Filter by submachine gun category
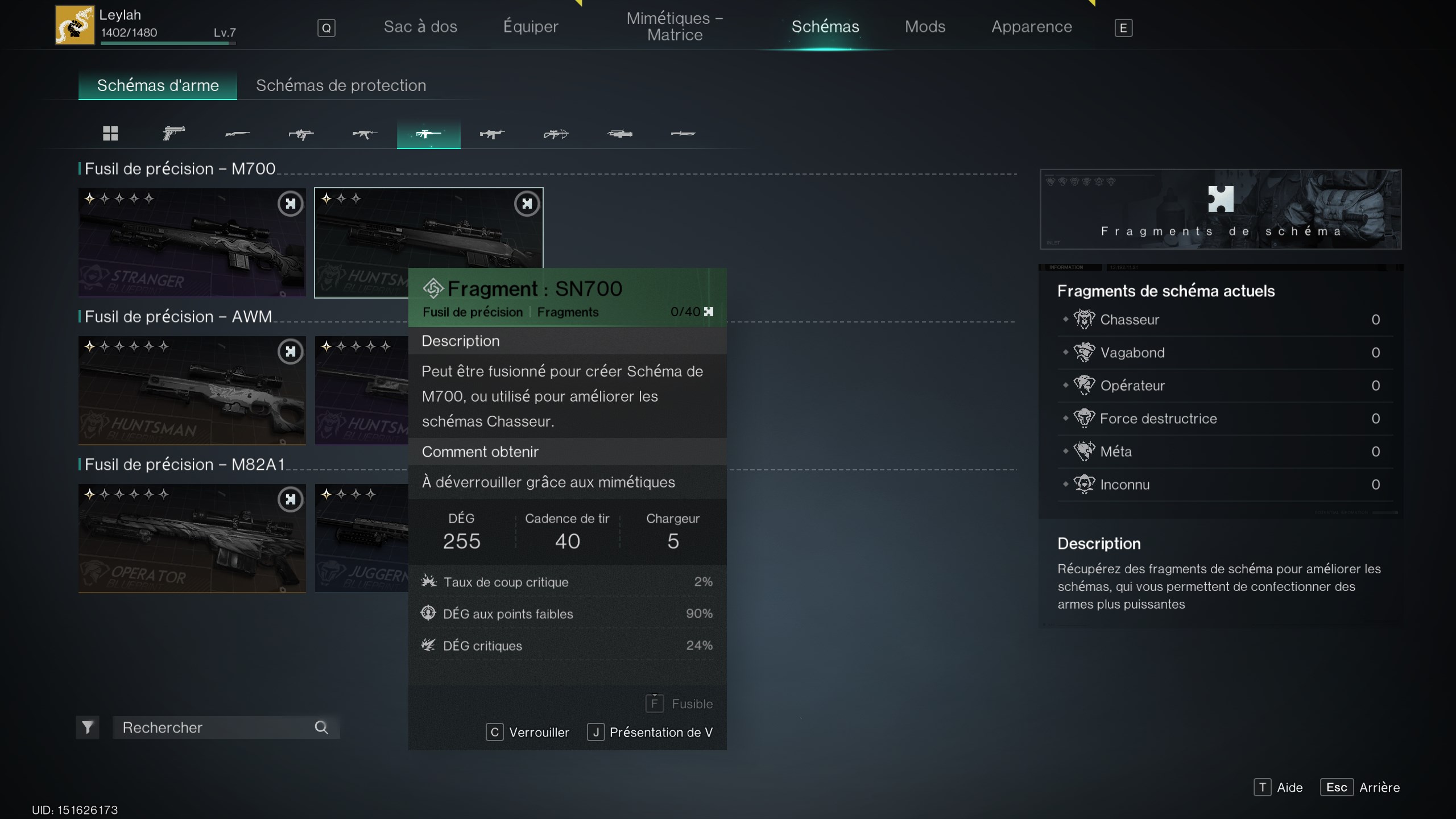The width and height of the screenshot is (1456, 819). pyautogui.click(x=301, y=134)
